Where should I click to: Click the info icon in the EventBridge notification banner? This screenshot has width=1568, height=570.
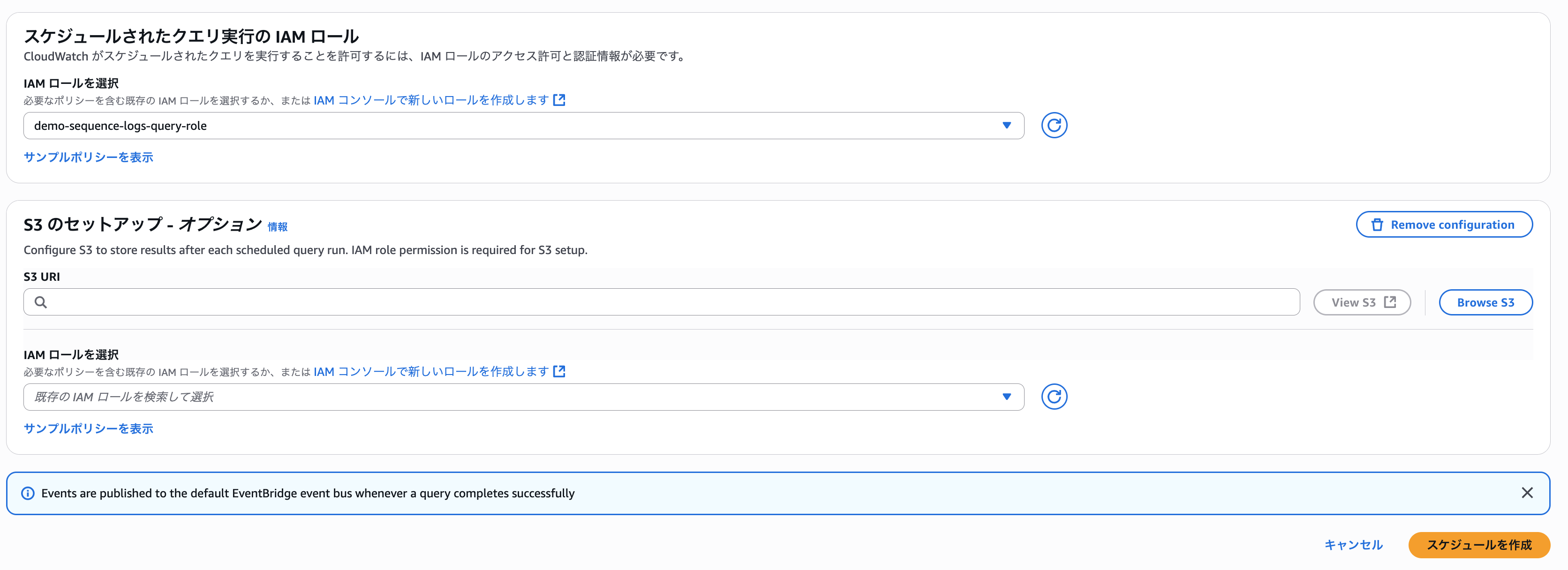click(x=29, y=493)
